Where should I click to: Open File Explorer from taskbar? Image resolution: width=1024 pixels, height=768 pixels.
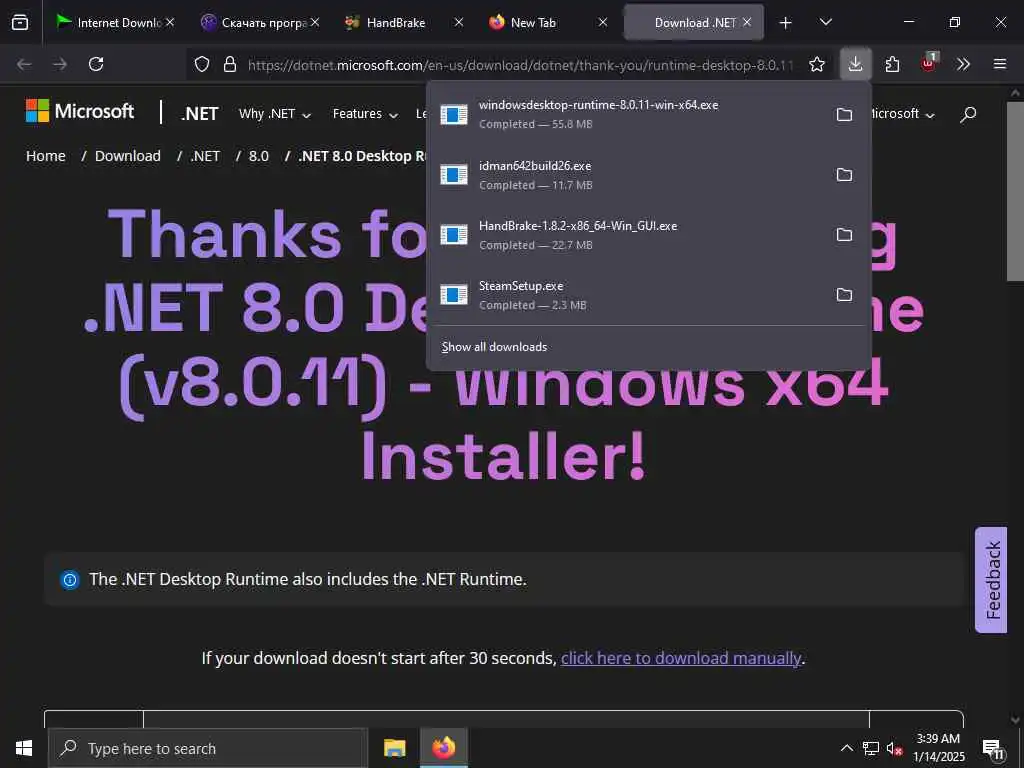click(x=394, y=748)
